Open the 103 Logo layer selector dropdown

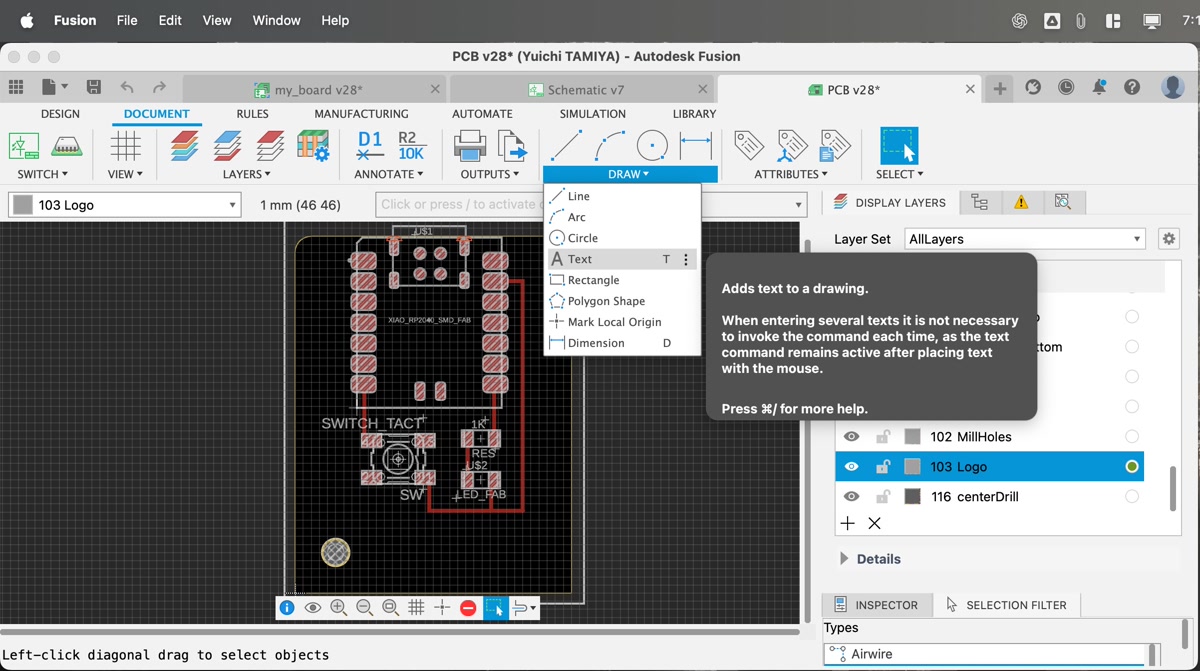click(125, 205)
